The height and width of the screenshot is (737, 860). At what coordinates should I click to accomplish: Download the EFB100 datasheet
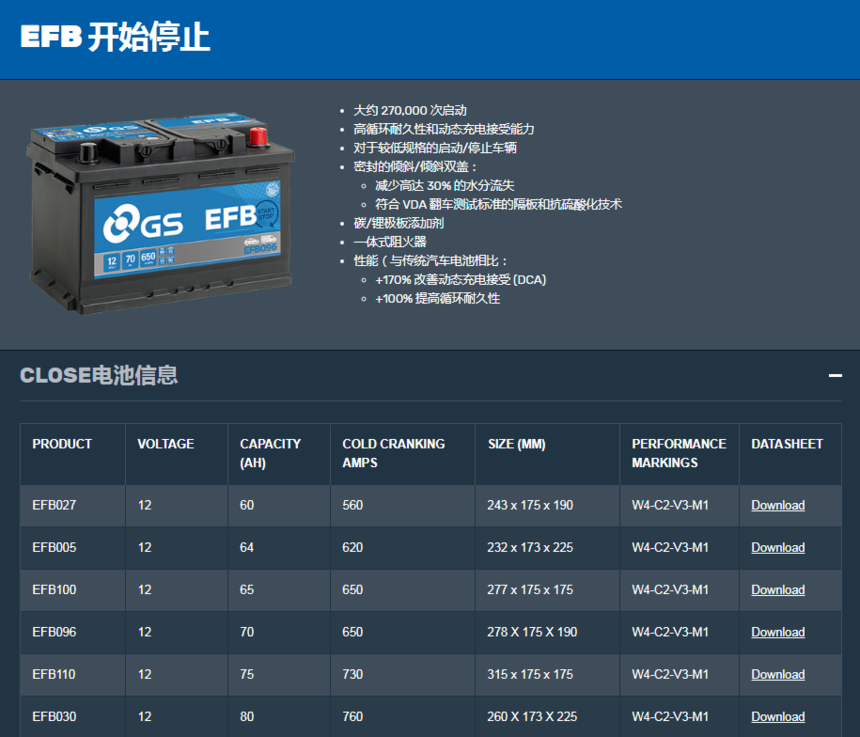pyautogui.click(x=778, y=589)
